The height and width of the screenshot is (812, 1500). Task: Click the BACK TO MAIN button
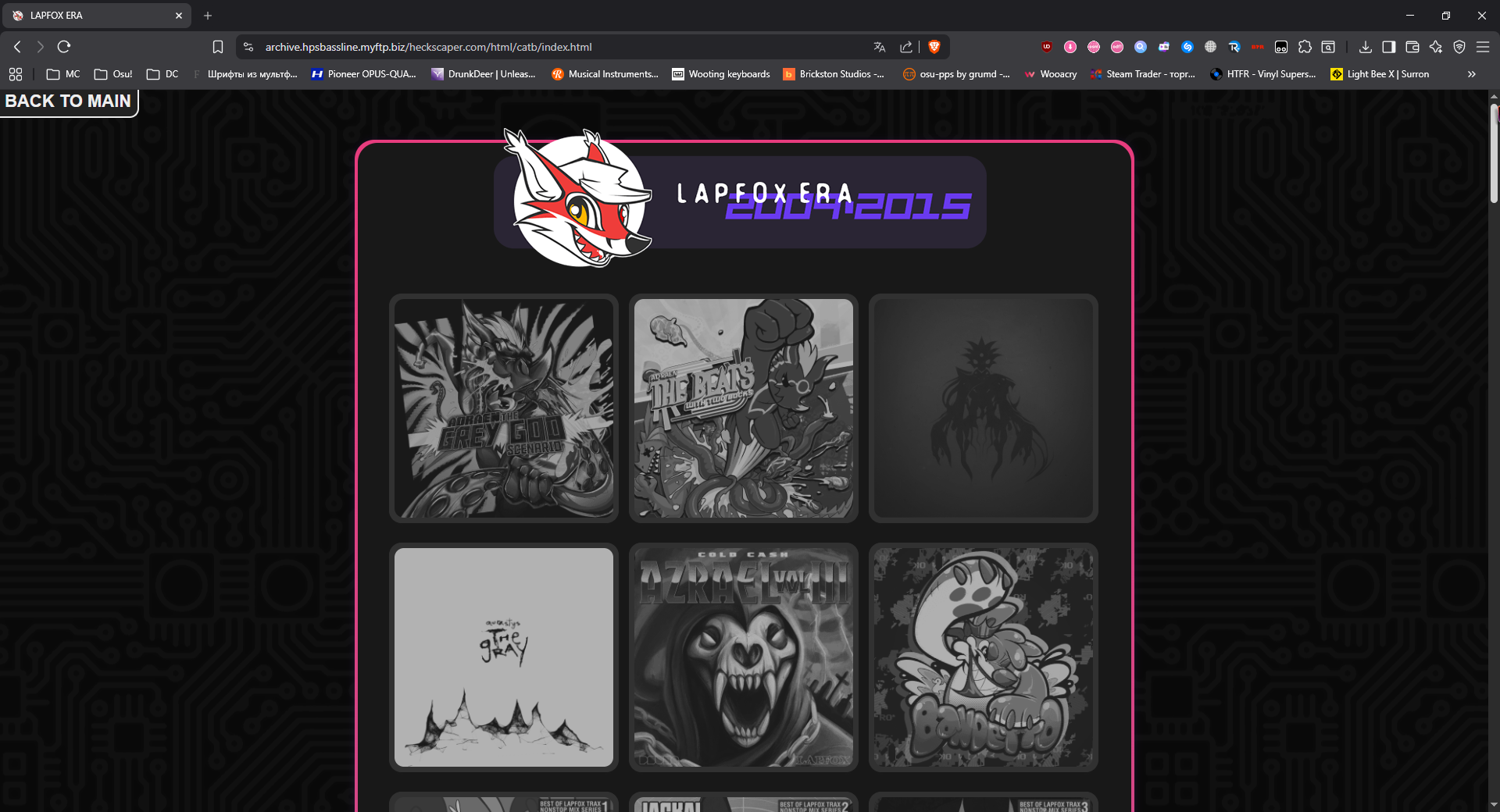point(68,101)
